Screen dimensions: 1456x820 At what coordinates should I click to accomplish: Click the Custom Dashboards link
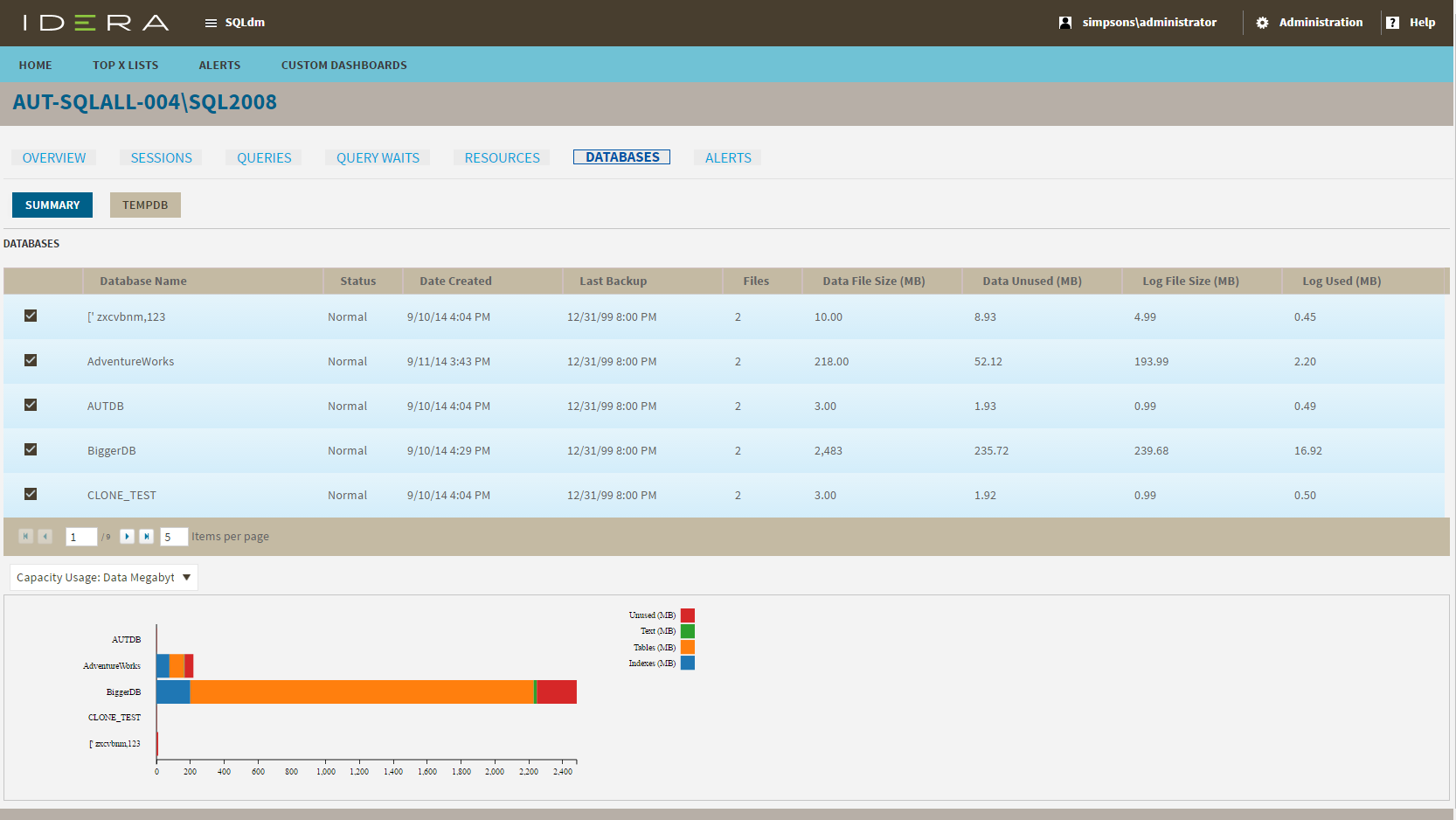coord(343,66)
